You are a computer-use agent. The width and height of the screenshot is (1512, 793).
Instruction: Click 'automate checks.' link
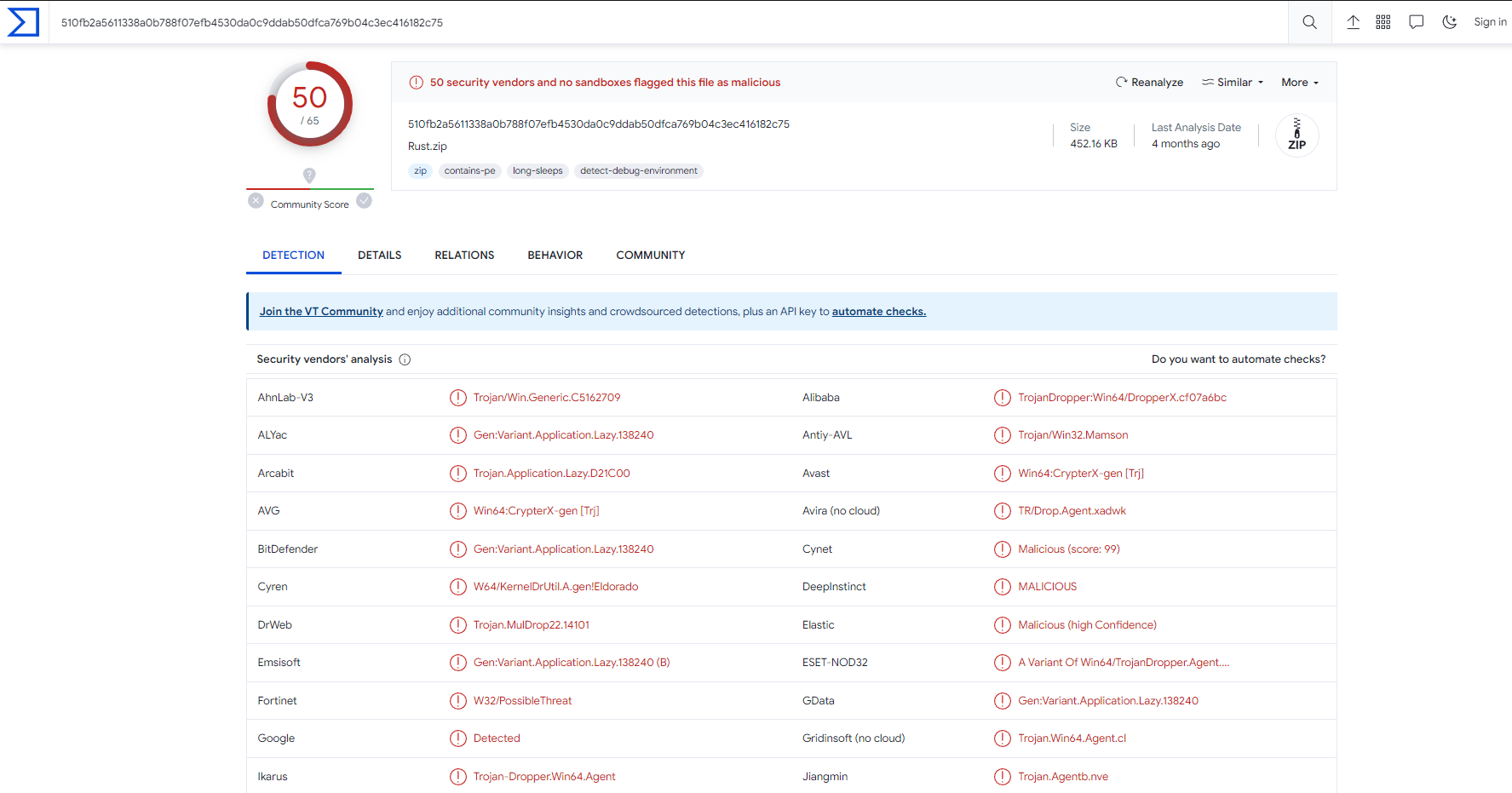(x=879, y=312)
